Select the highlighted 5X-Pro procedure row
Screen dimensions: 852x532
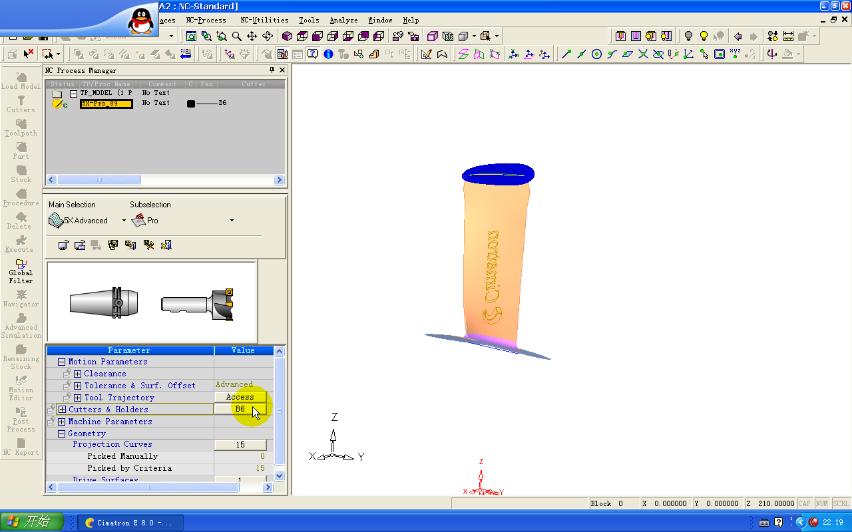(106, 103)
